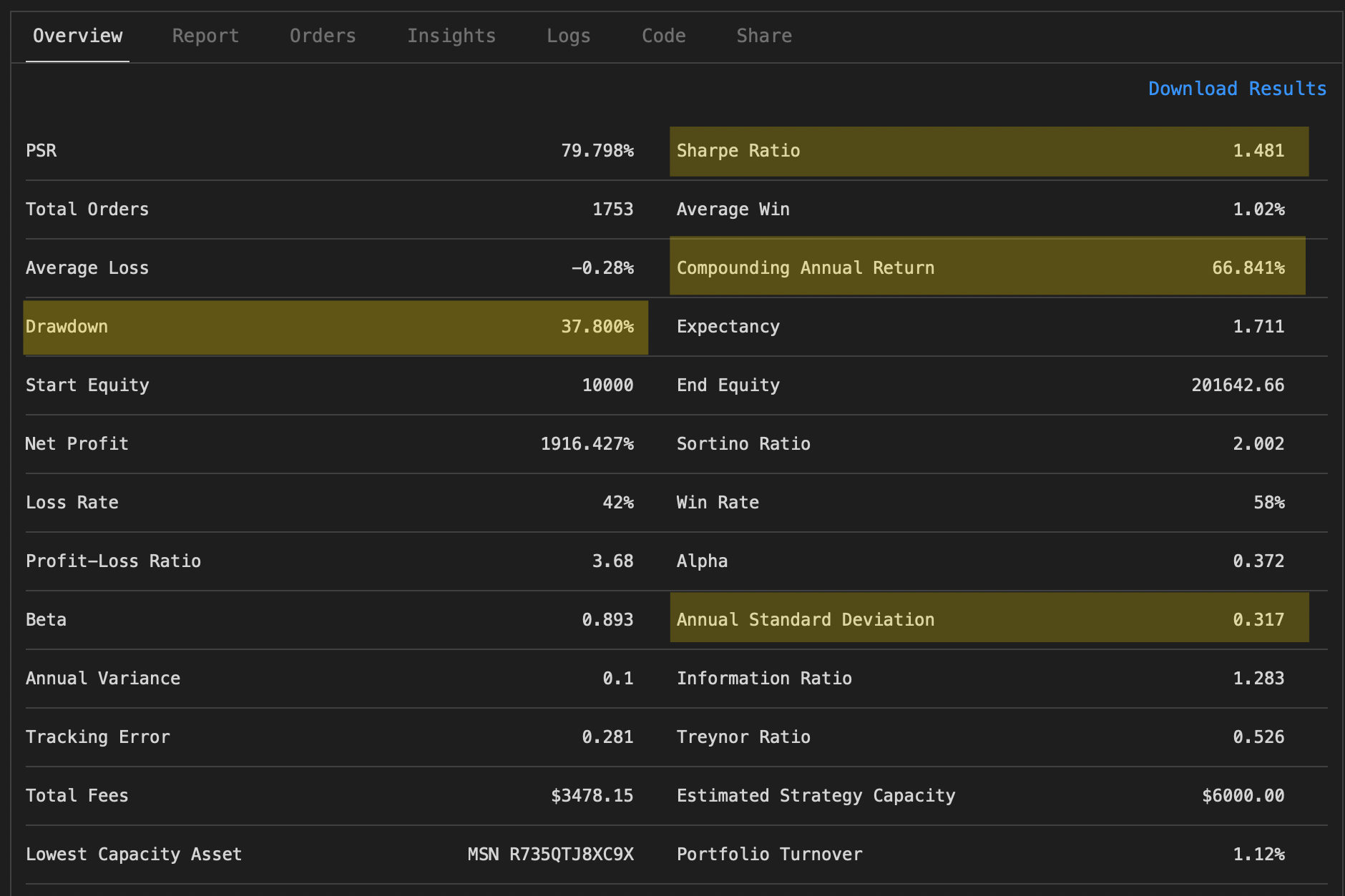Select the Treynor Ratio value 0.526
The height and width of the screenshot is (896, 1345).
(x=1258, y=737)
